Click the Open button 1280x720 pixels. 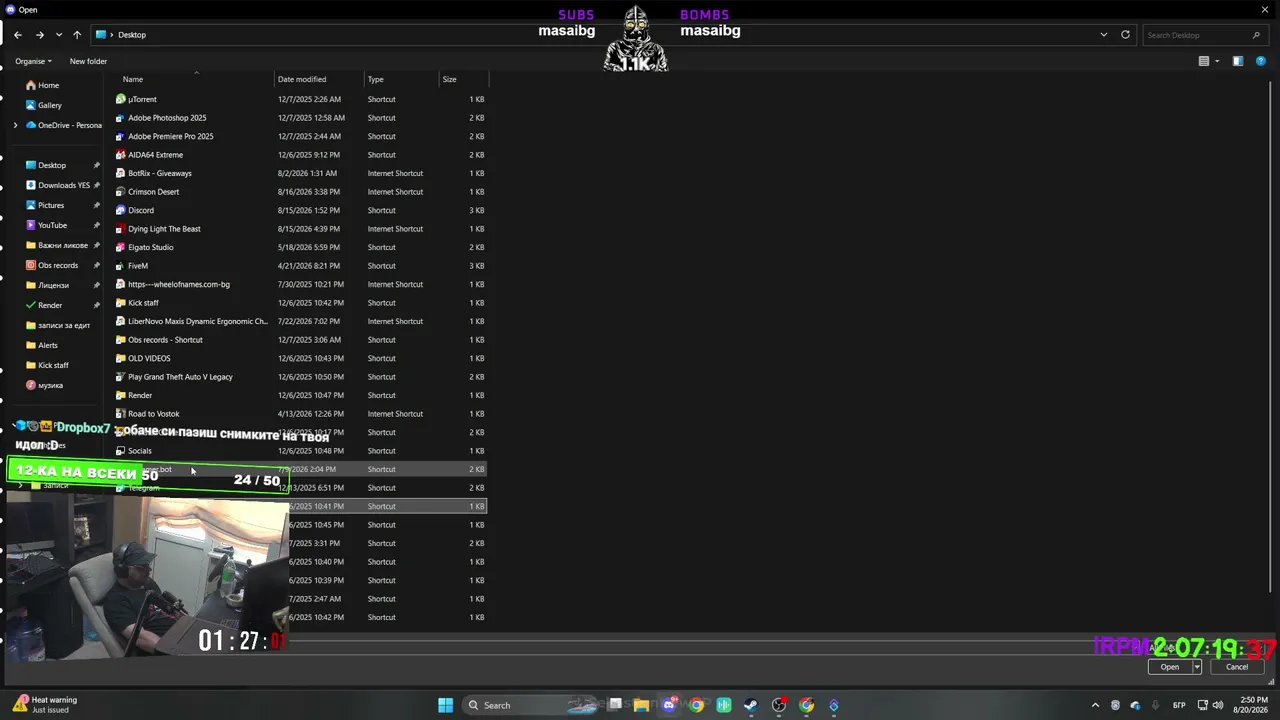coord(1169,667)
